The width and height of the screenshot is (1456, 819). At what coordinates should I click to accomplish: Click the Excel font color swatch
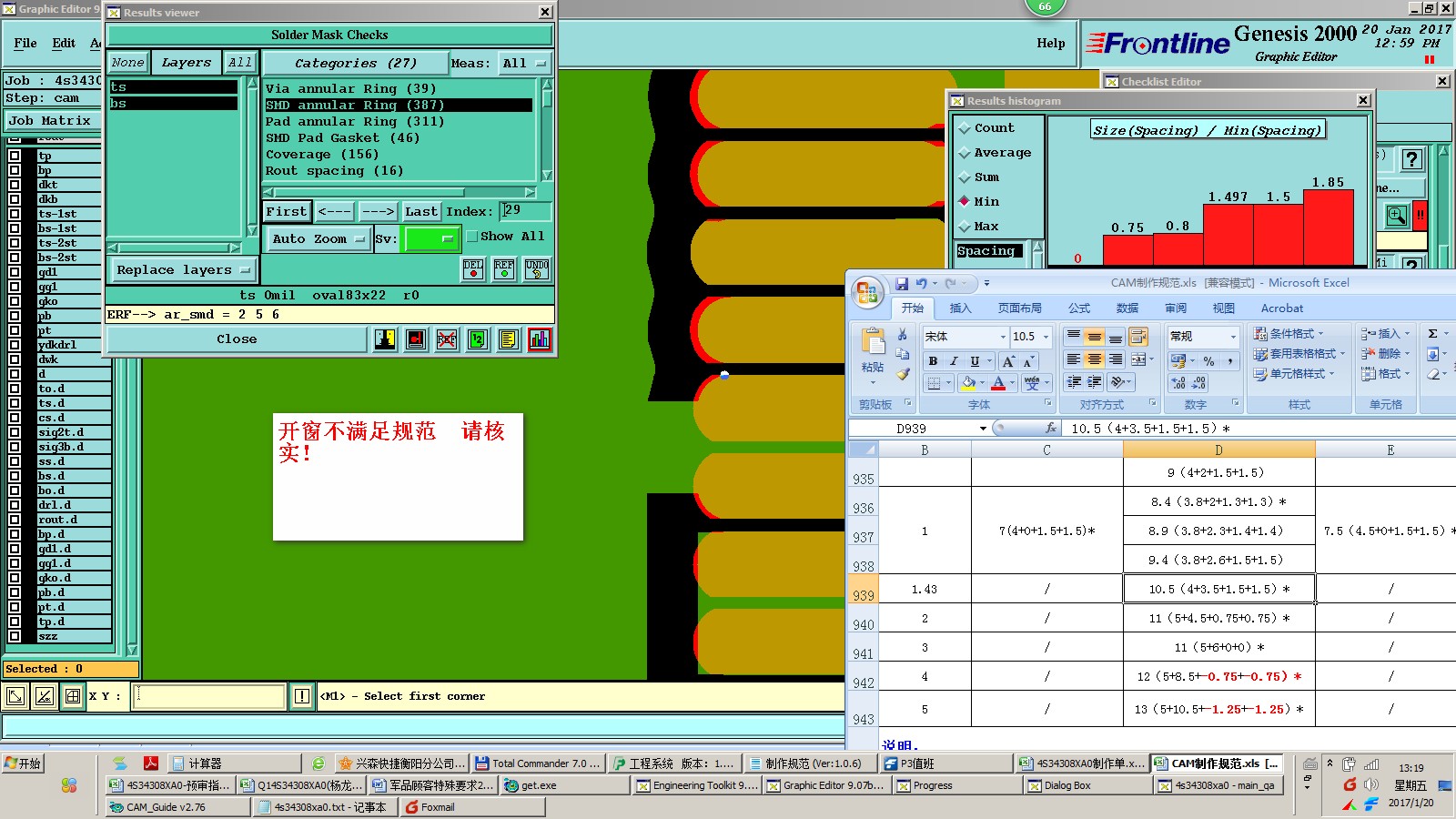point(998,383)
